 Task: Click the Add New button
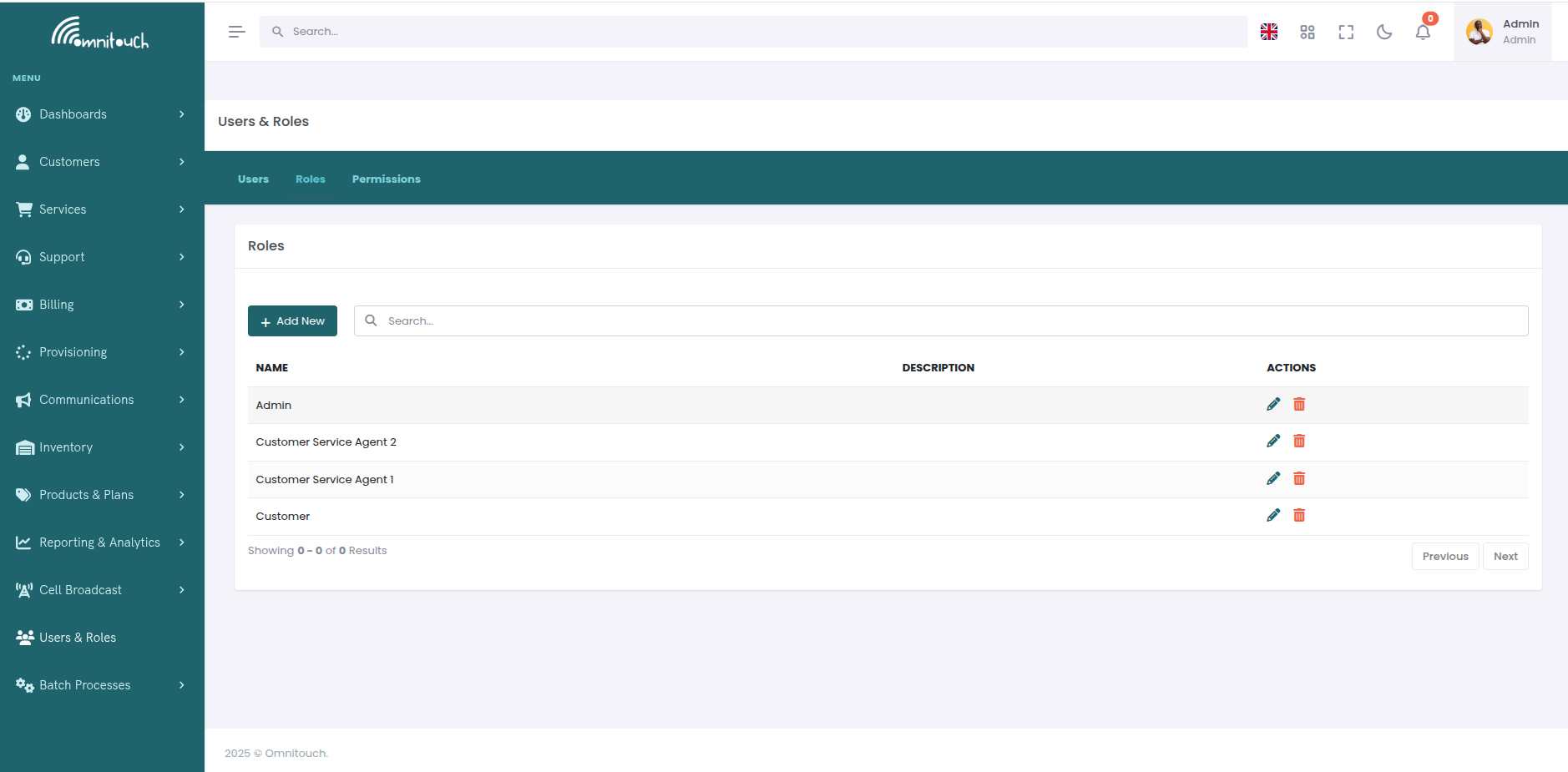coord(292,320)
